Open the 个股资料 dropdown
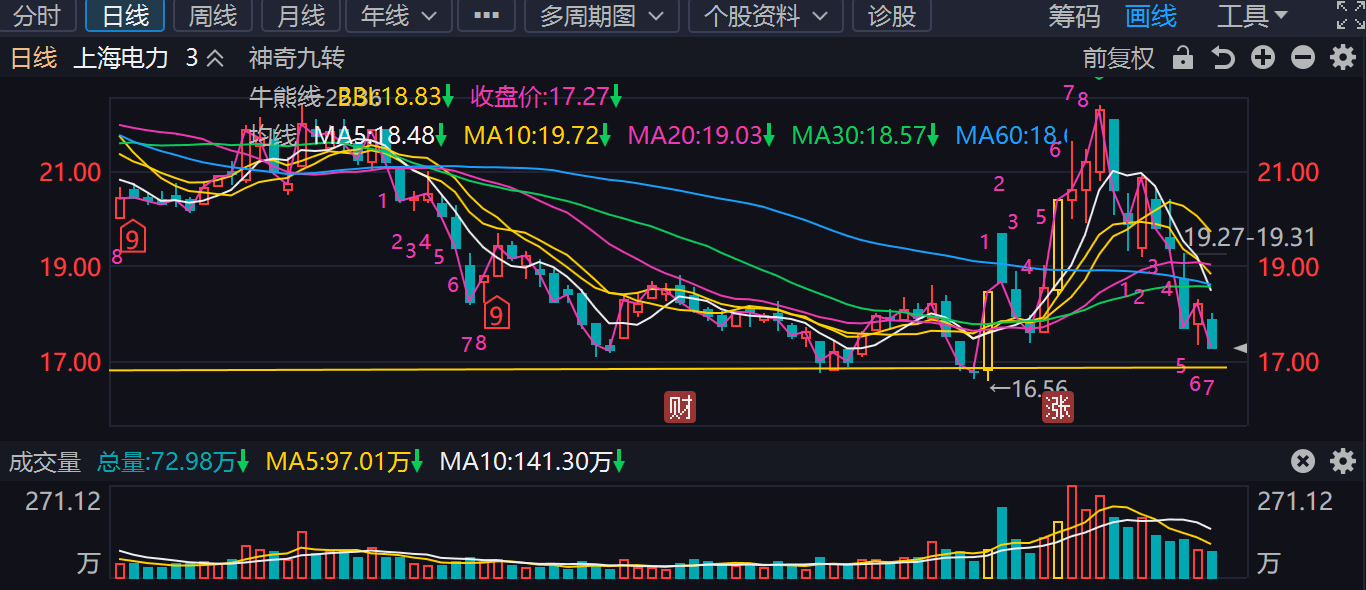1366x590 pixels. [x=766, y=16]
